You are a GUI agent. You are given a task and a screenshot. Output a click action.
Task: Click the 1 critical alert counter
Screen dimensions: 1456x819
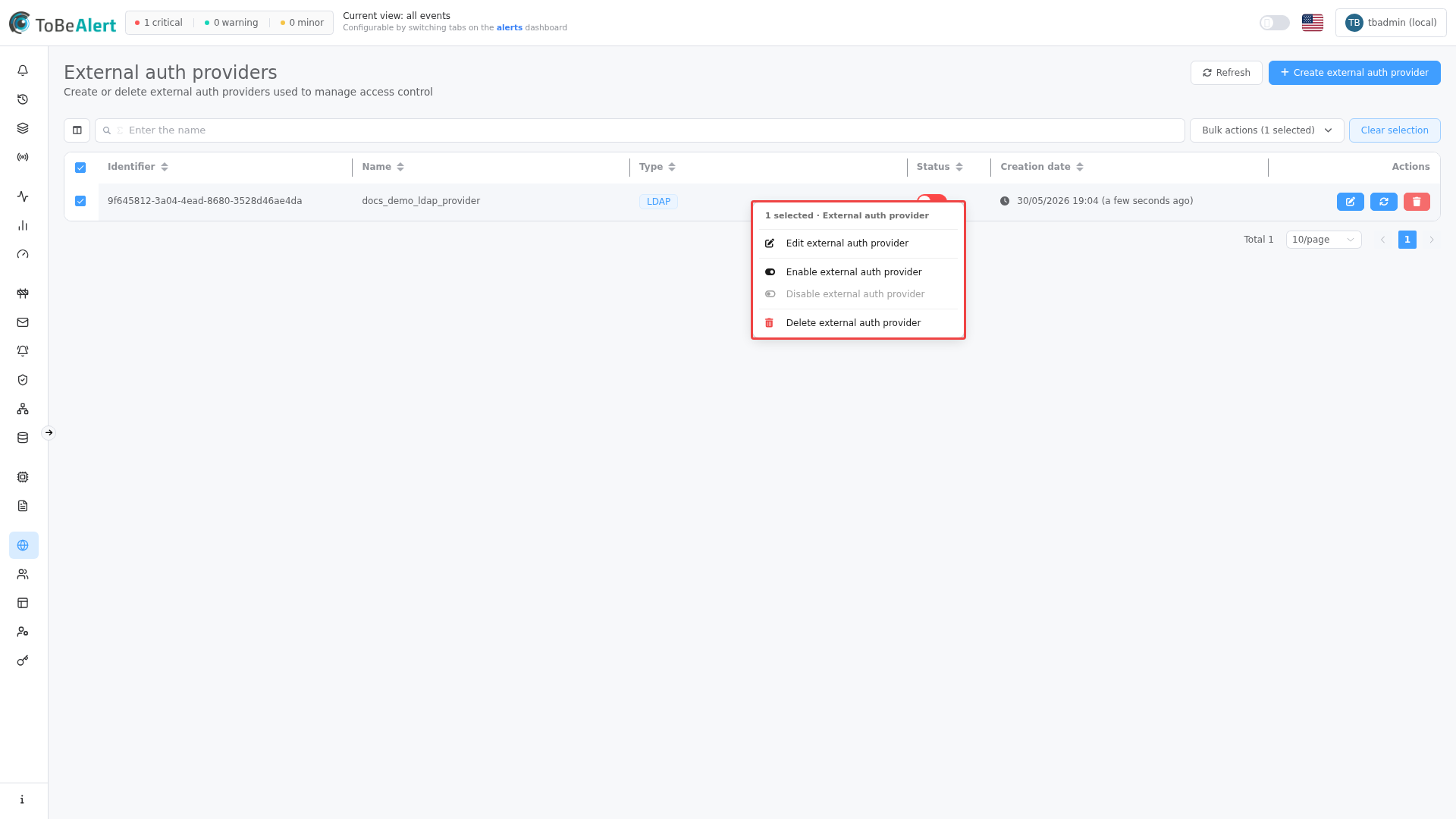(x=158, y=23)
